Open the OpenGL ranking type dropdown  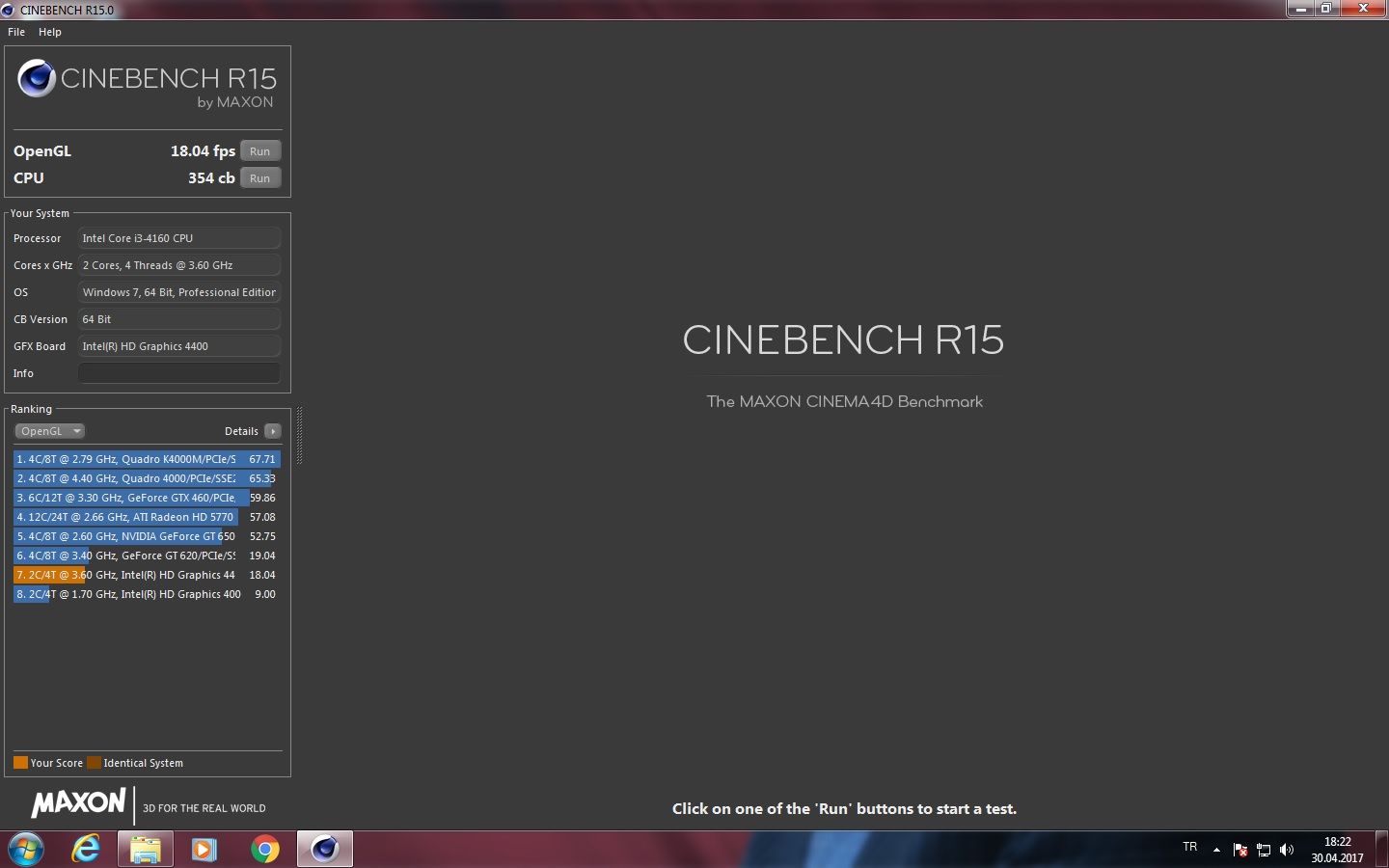click(x=50, y=431)
